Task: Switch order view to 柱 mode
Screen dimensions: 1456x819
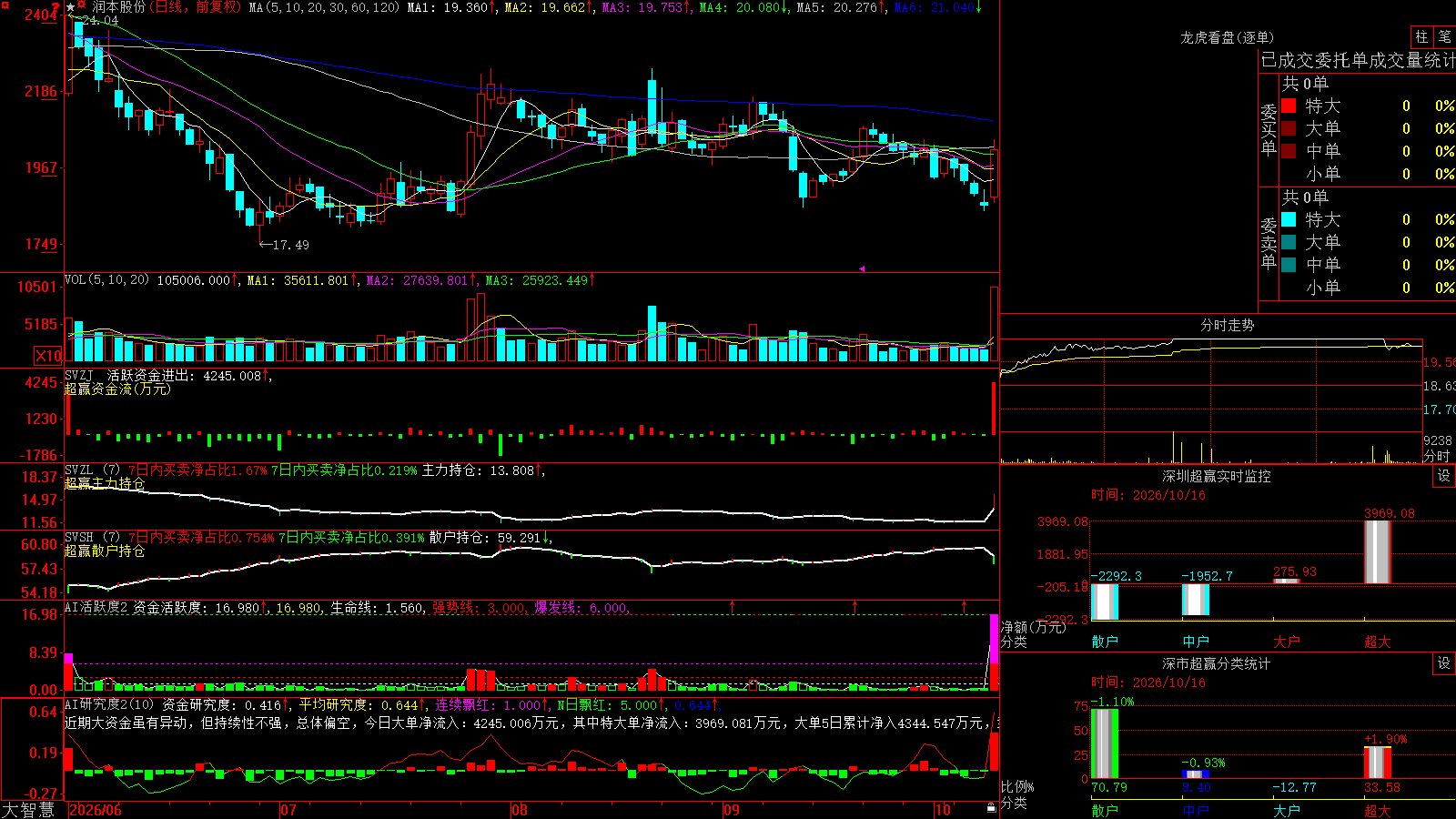Action: [1421, 36]
